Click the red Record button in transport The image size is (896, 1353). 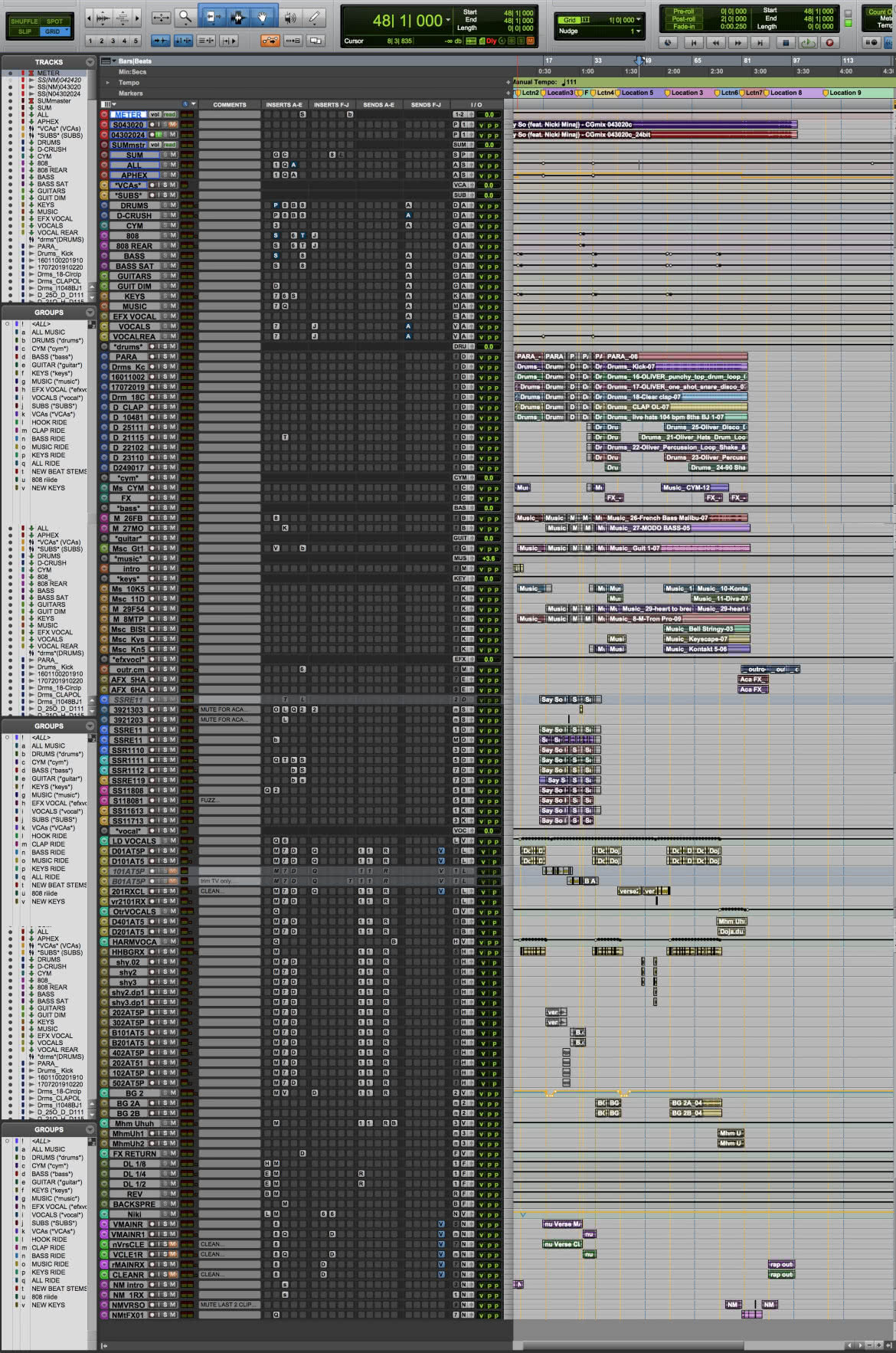pyautogui.click(x=829, y=44)
